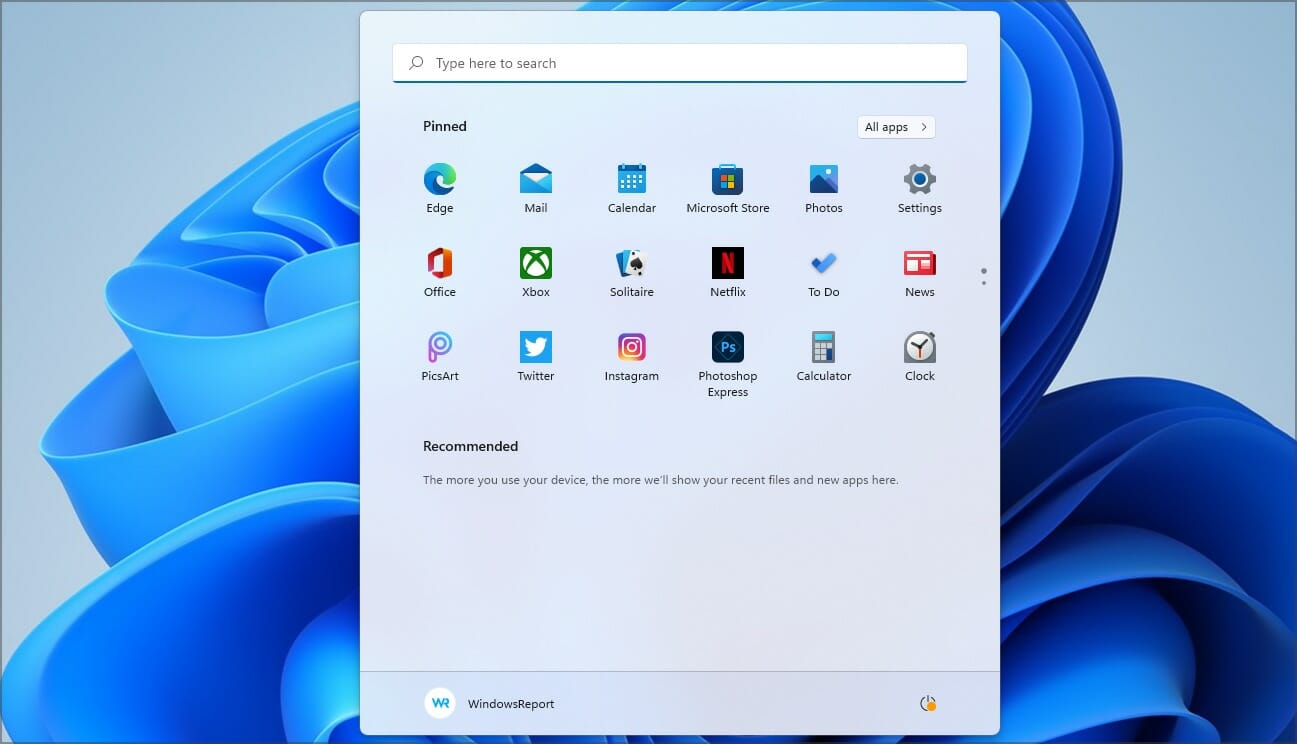Start the Solitaire game
Screen dimensions: 1297x744
coord(632,273)
